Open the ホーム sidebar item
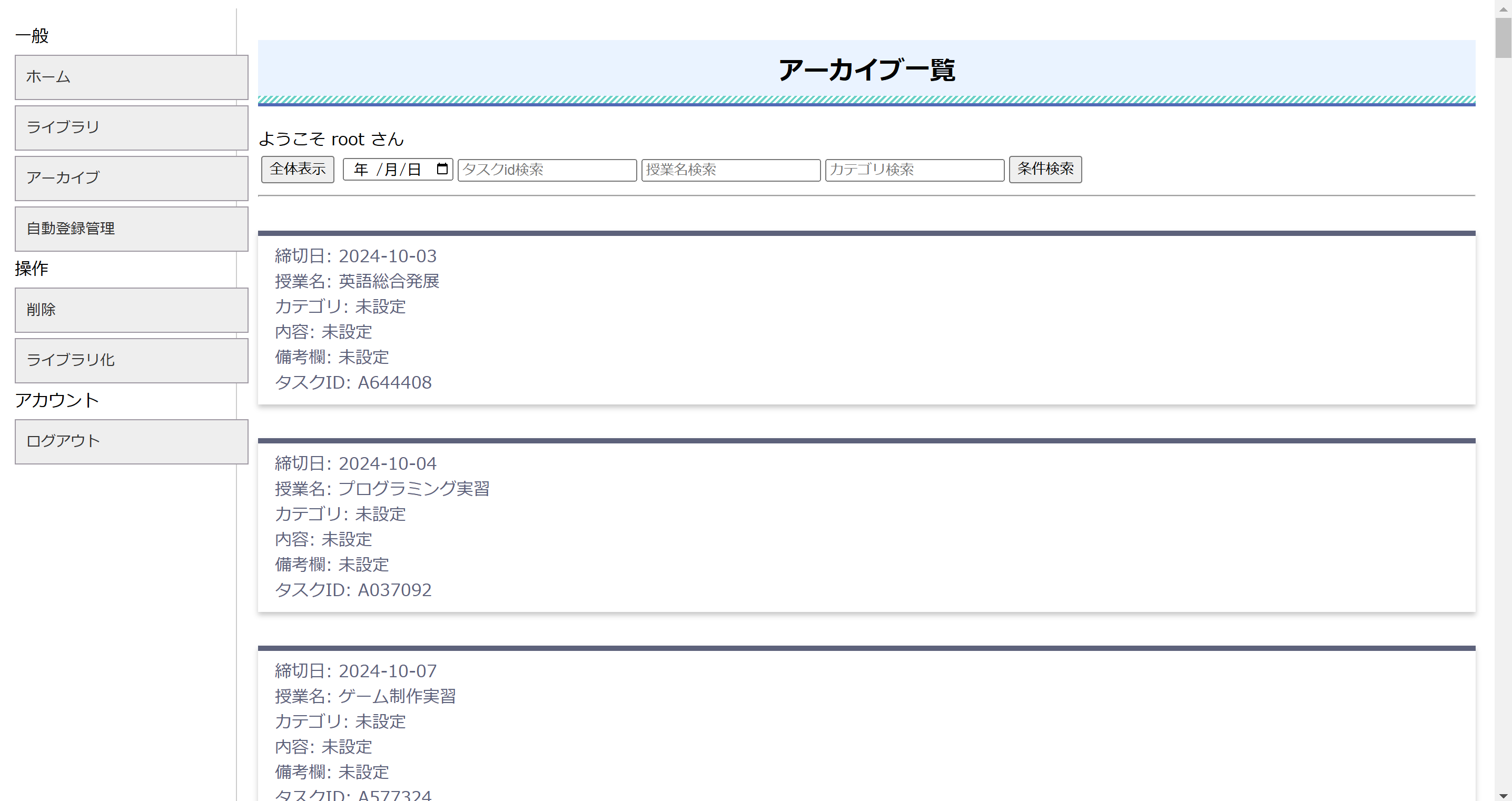1512x801 pixels. [132, 77]
